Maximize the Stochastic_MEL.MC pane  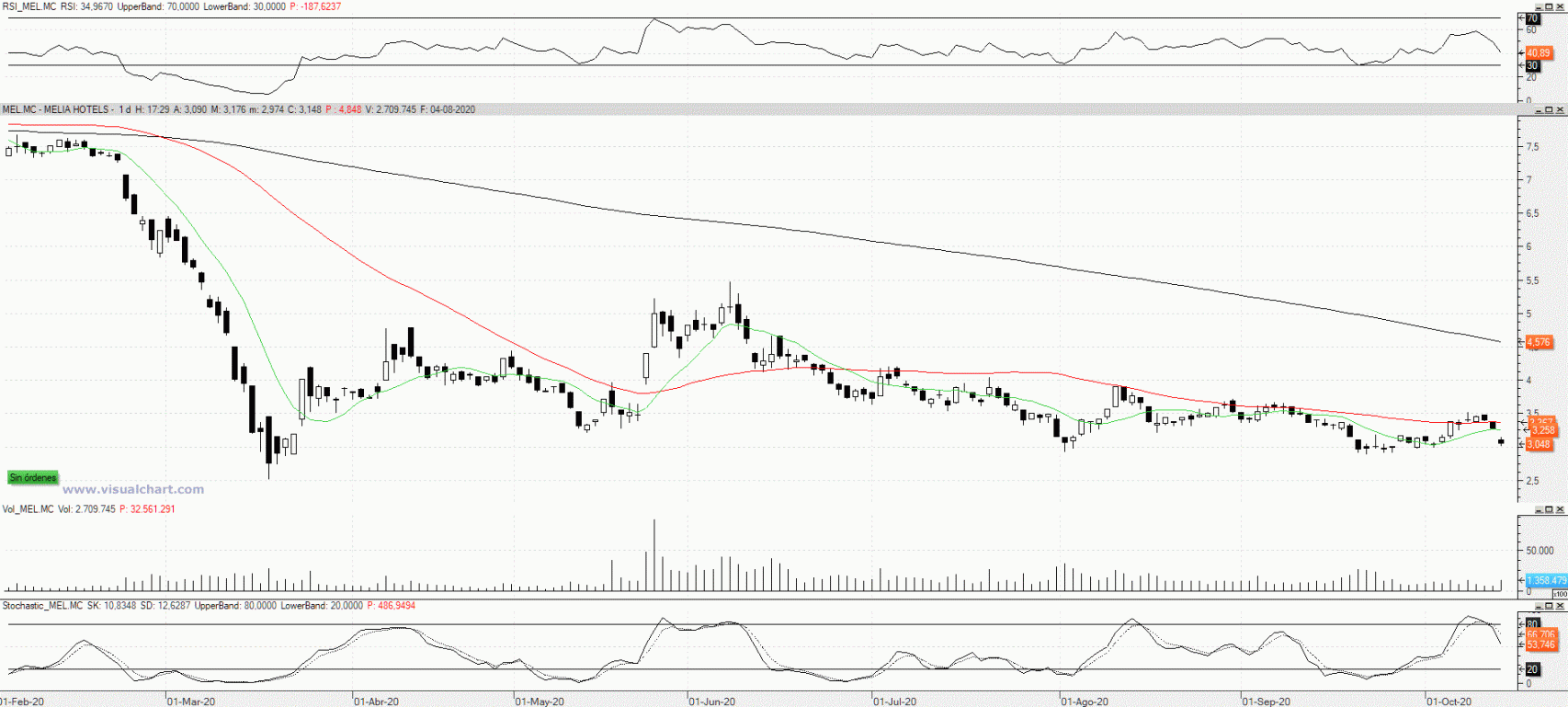coord(1549,606)
